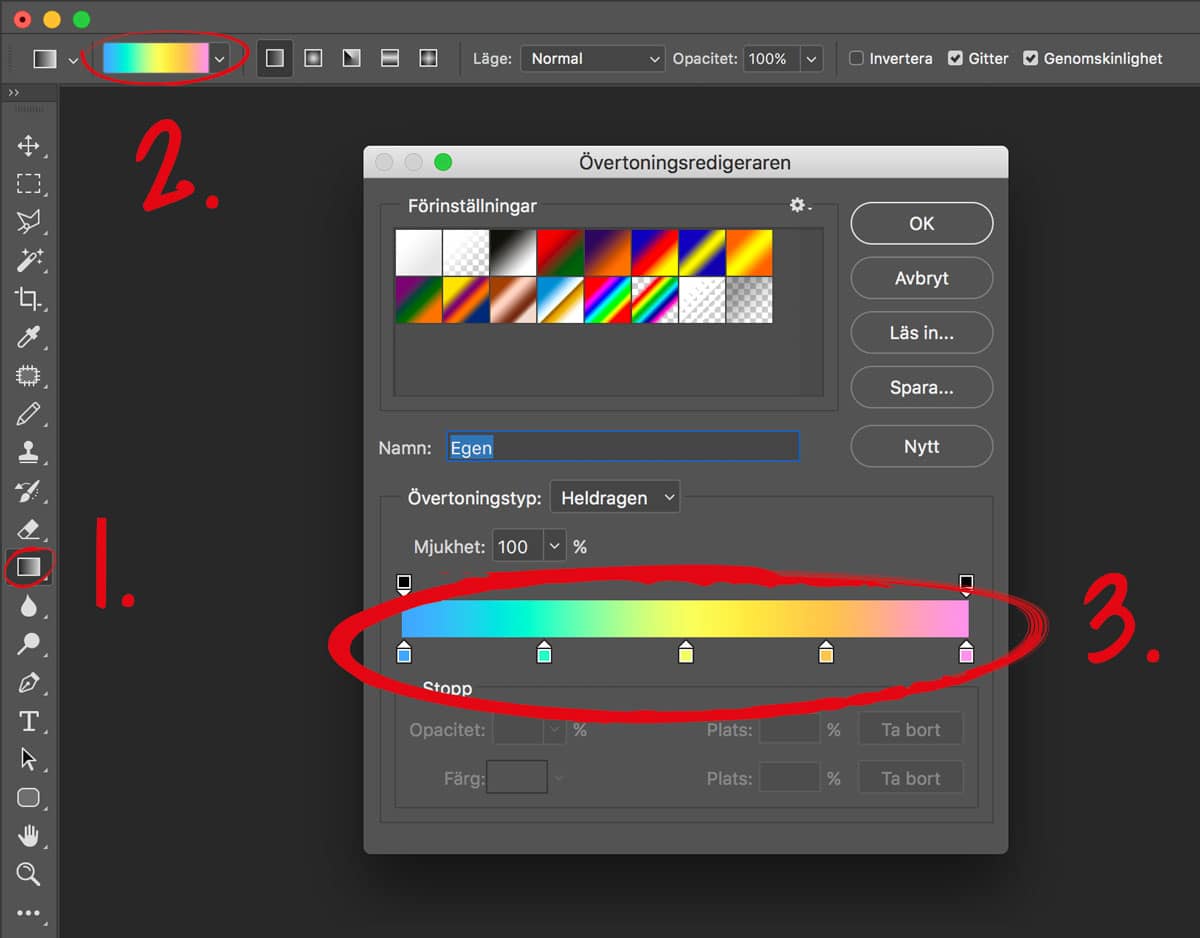Select the teal color stop
The image size is (1200, 938).
[x=544, y=653]
